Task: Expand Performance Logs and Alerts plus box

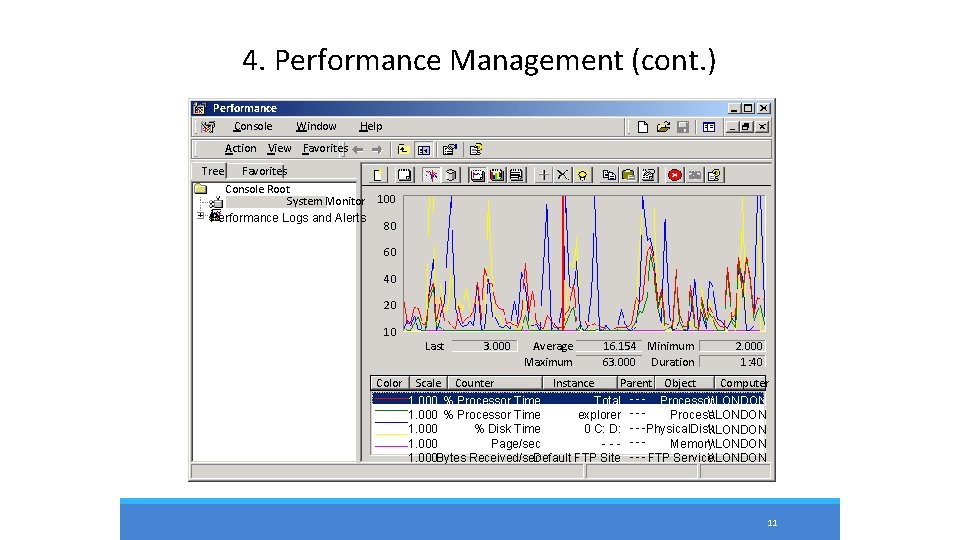Action: pyautogui.click(x=200, y=216)
